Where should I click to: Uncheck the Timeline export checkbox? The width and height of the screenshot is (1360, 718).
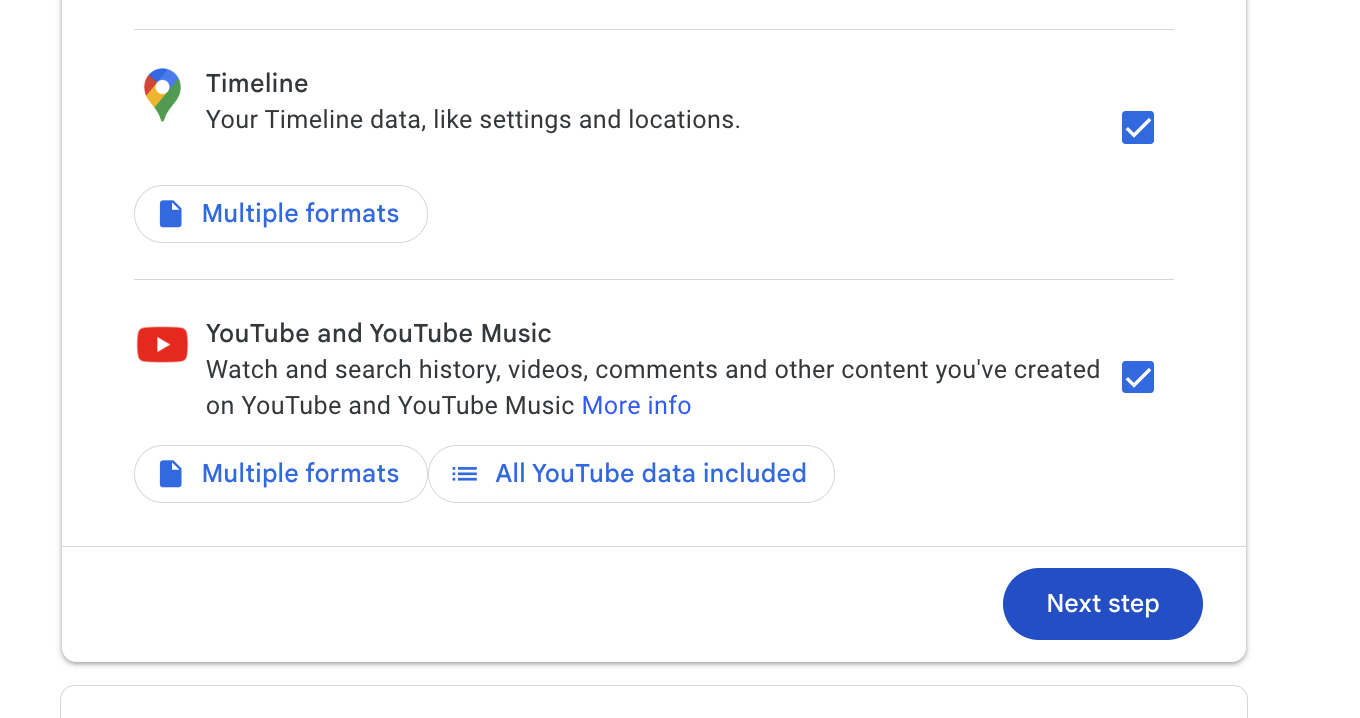coord(1138,128)
